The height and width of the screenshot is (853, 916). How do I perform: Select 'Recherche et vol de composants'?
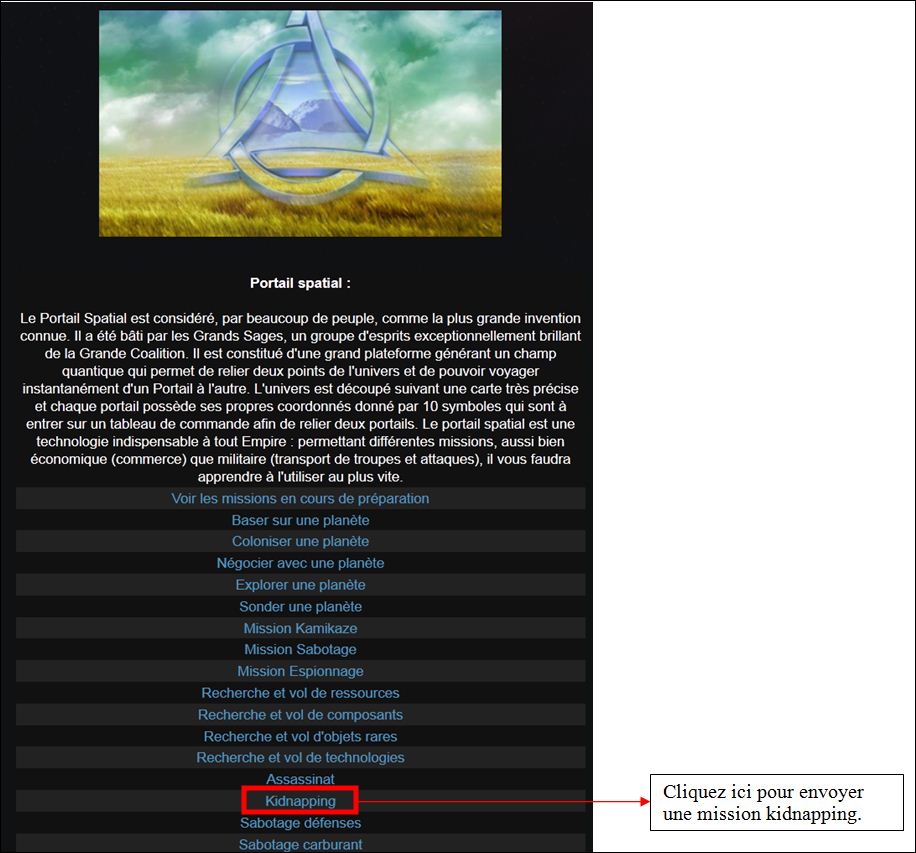[x=300, y=715]
